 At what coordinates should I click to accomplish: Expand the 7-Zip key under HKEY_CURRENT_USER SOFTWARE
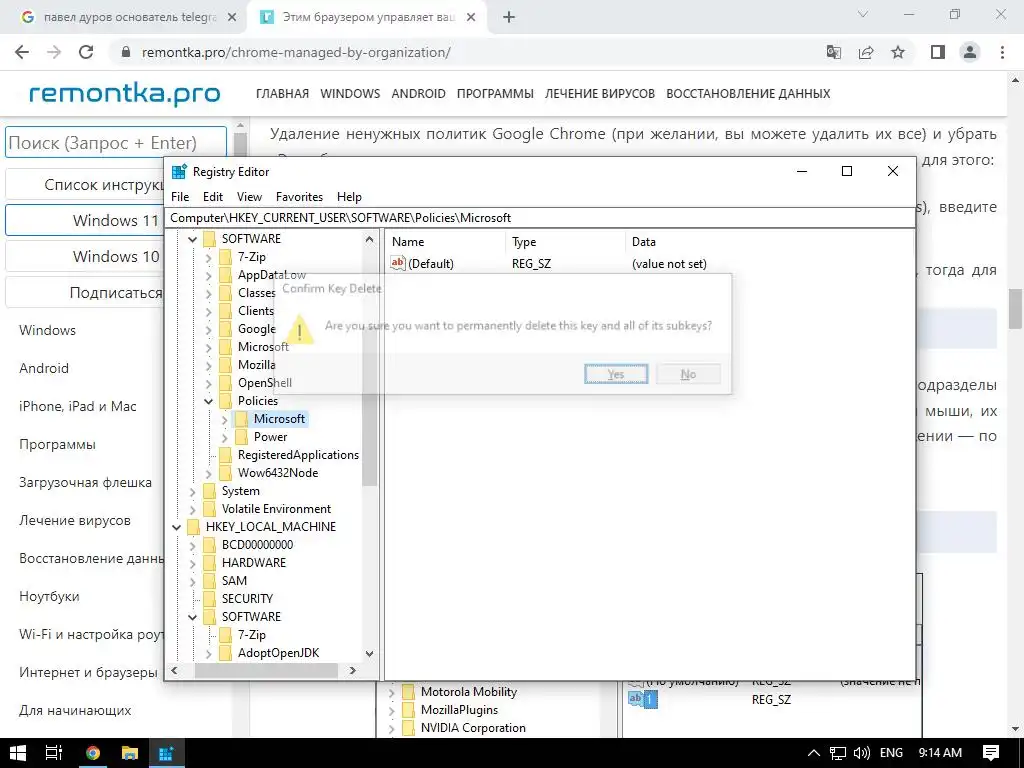coord(208,257)
